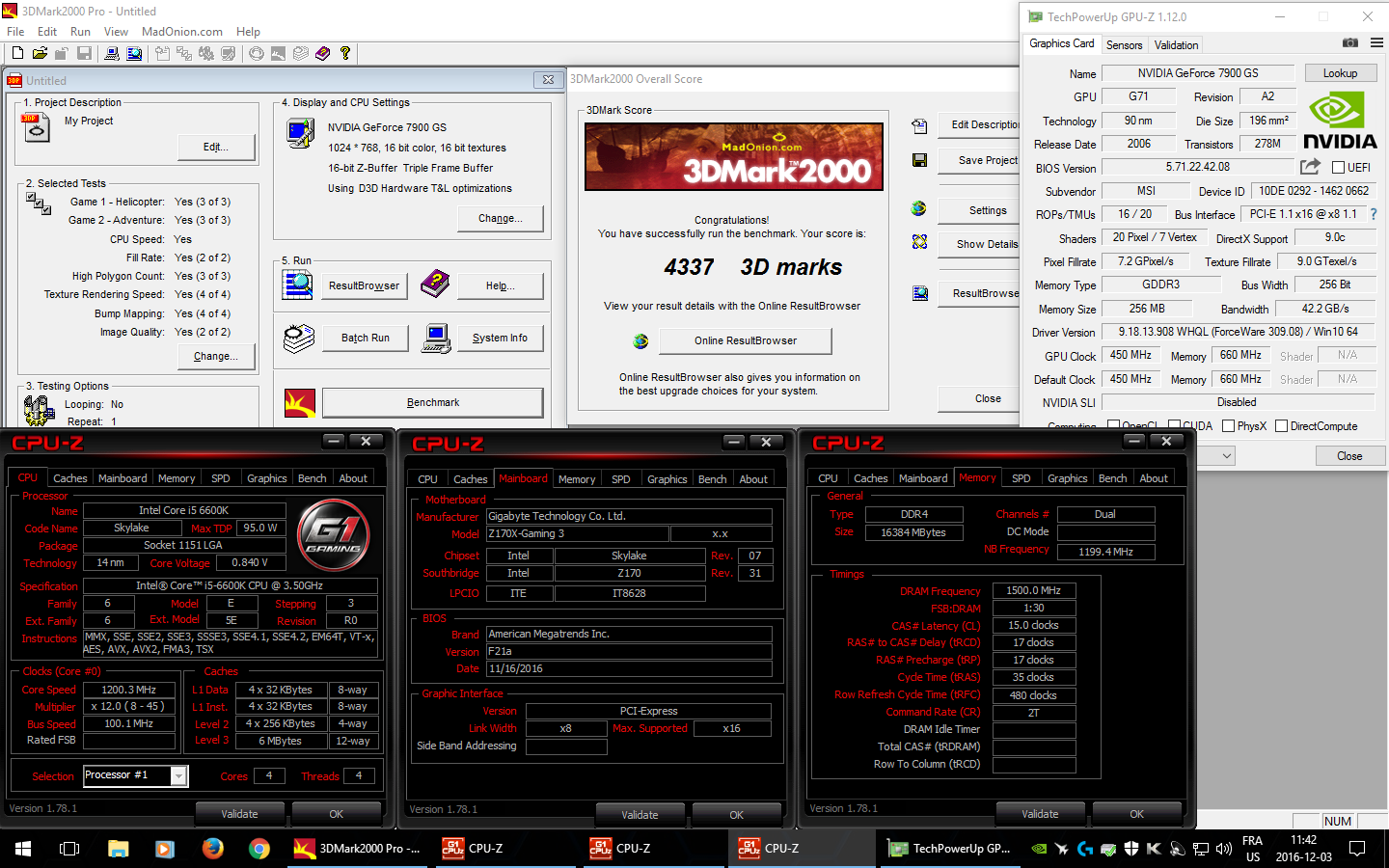Click Change in Display and CPU Settings
Screen dimensions: 1389x868
[500, 218]
